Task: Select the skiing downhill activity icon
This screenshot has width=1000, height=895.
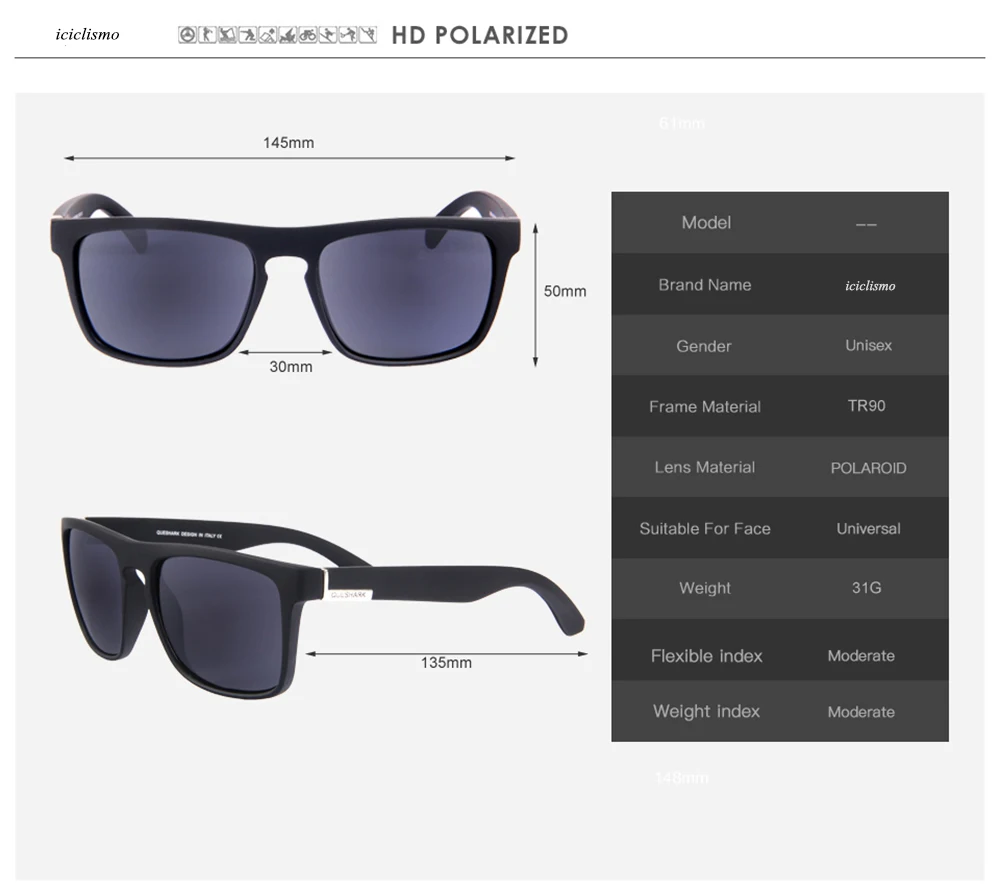Action: click(328, 34)
